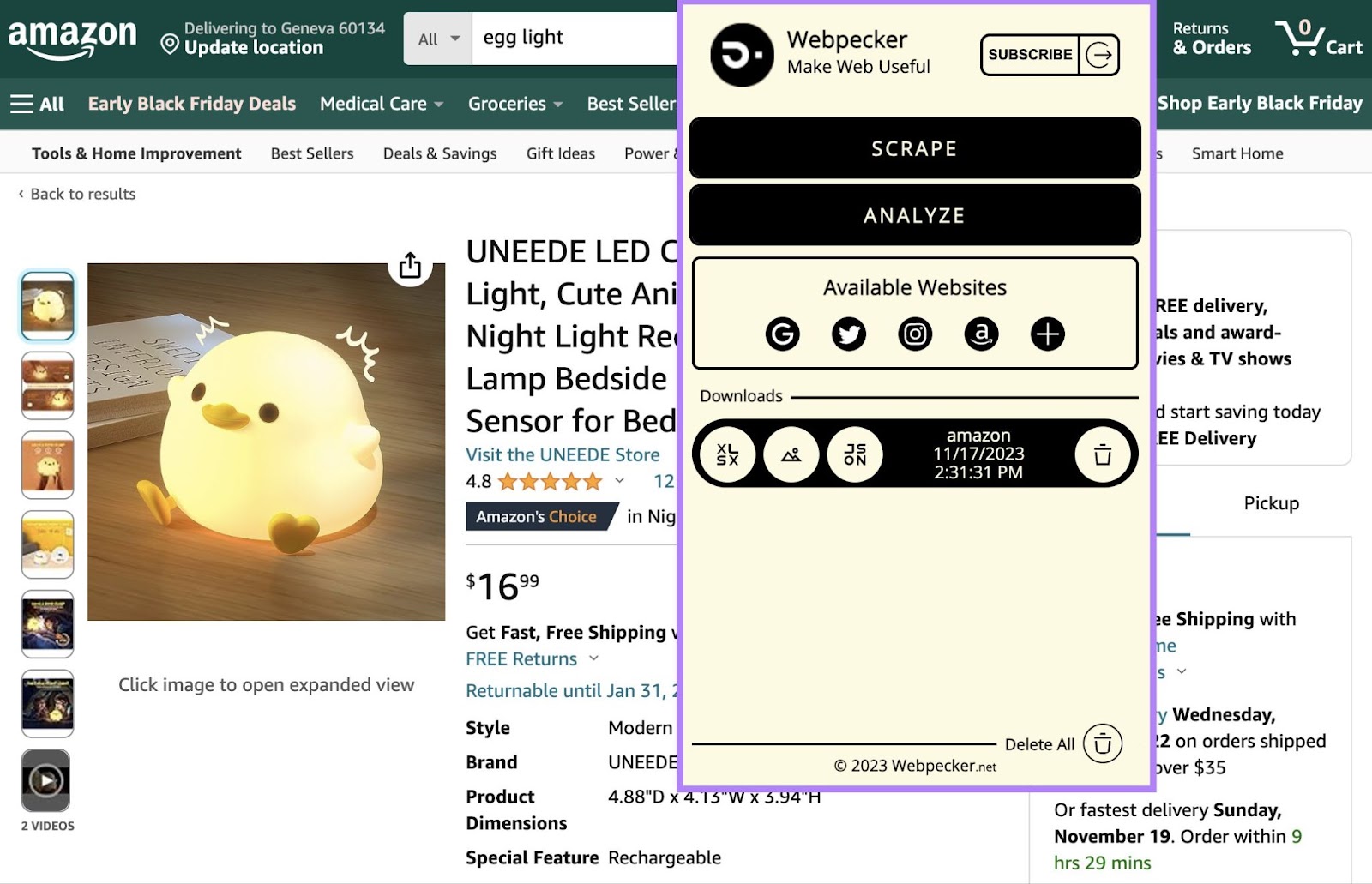Open main duck lamp image expanded view
Image resolution: width=1372 pixels, height=884 pixels.
tap(266, 442)
